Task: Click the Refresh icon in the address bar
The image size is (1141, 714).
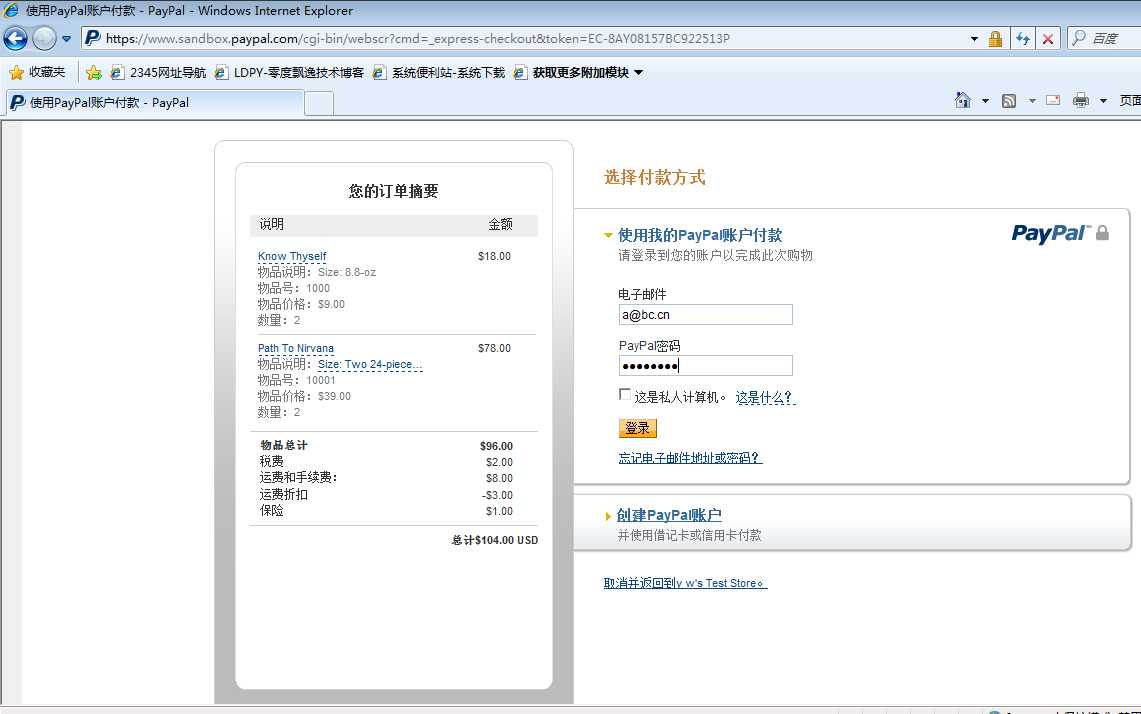Action: pos(1023,38)
